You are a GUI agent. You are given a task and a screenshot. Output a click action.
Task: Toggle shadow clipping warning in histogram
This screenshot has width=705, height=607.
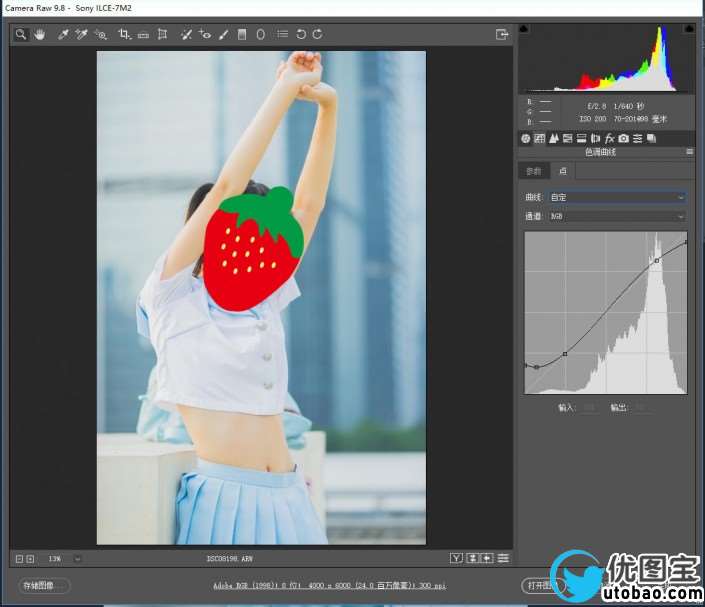[524, 29]
